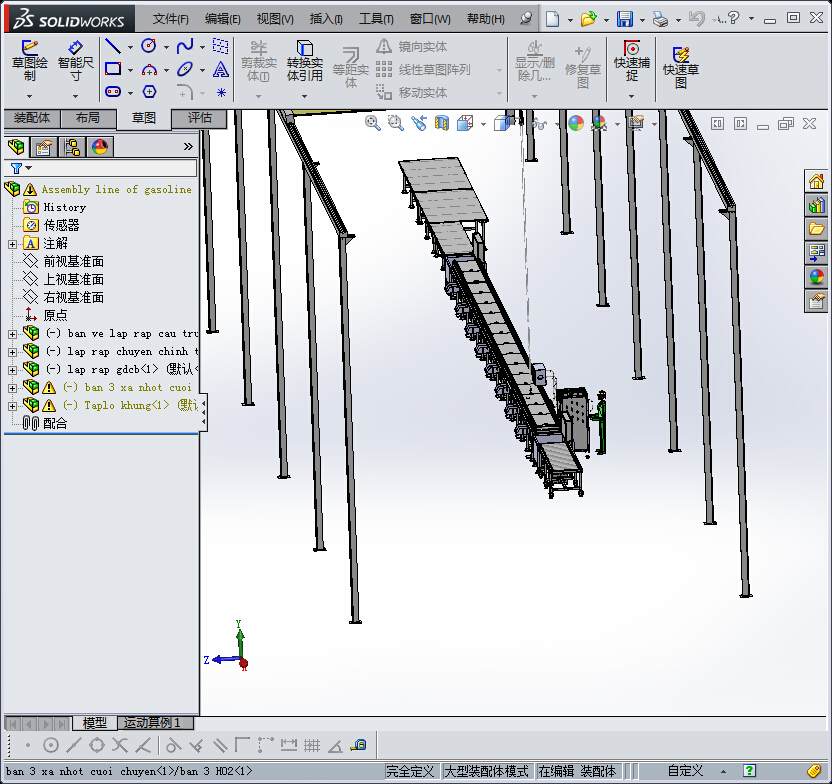Switch to the 模型 bottom tab
The image size is (832, 784).
point(94,722)
